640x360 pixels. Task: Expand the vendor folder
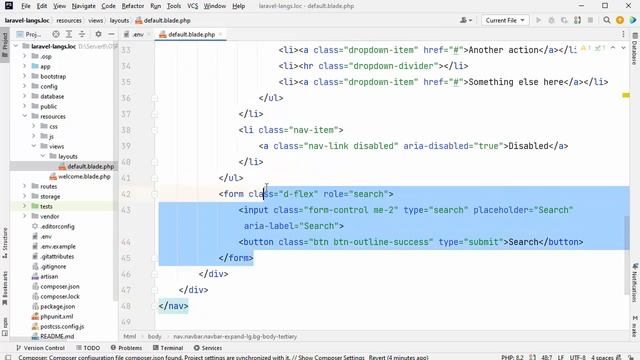[24, 216]
